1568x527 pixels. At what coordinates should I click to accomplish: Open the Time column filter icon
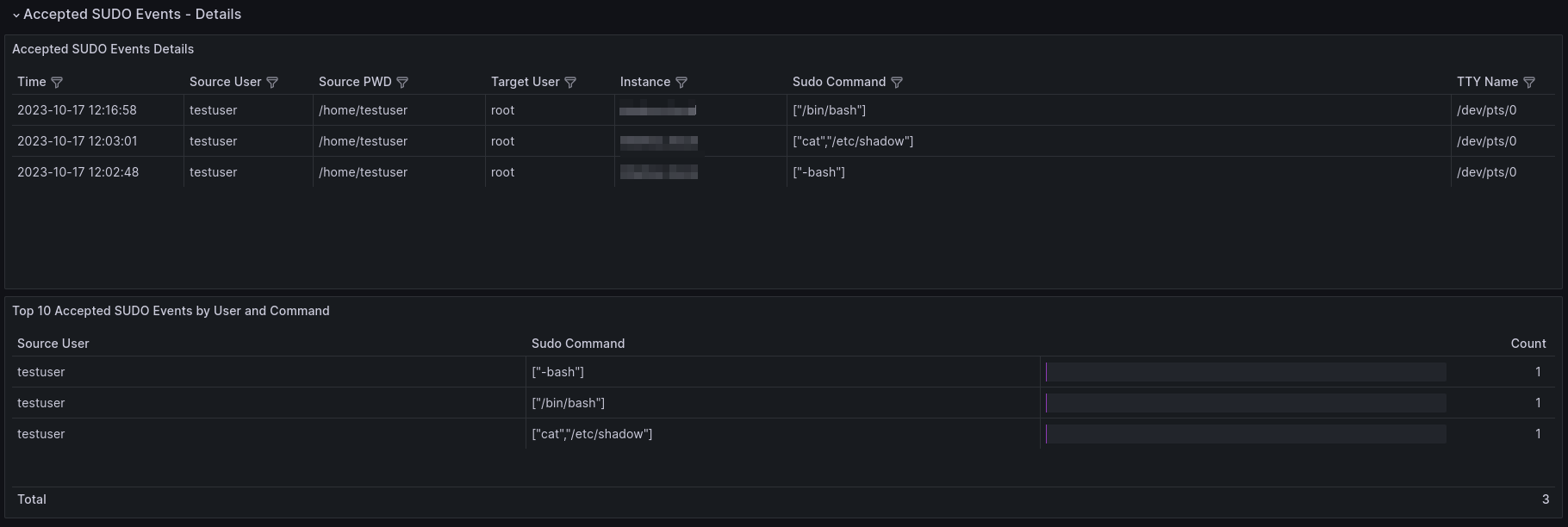(x=57, y=83)
